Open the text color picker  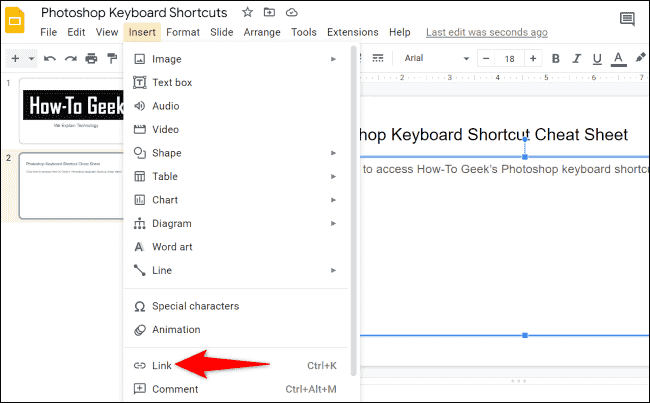click(x=617, y=58)
